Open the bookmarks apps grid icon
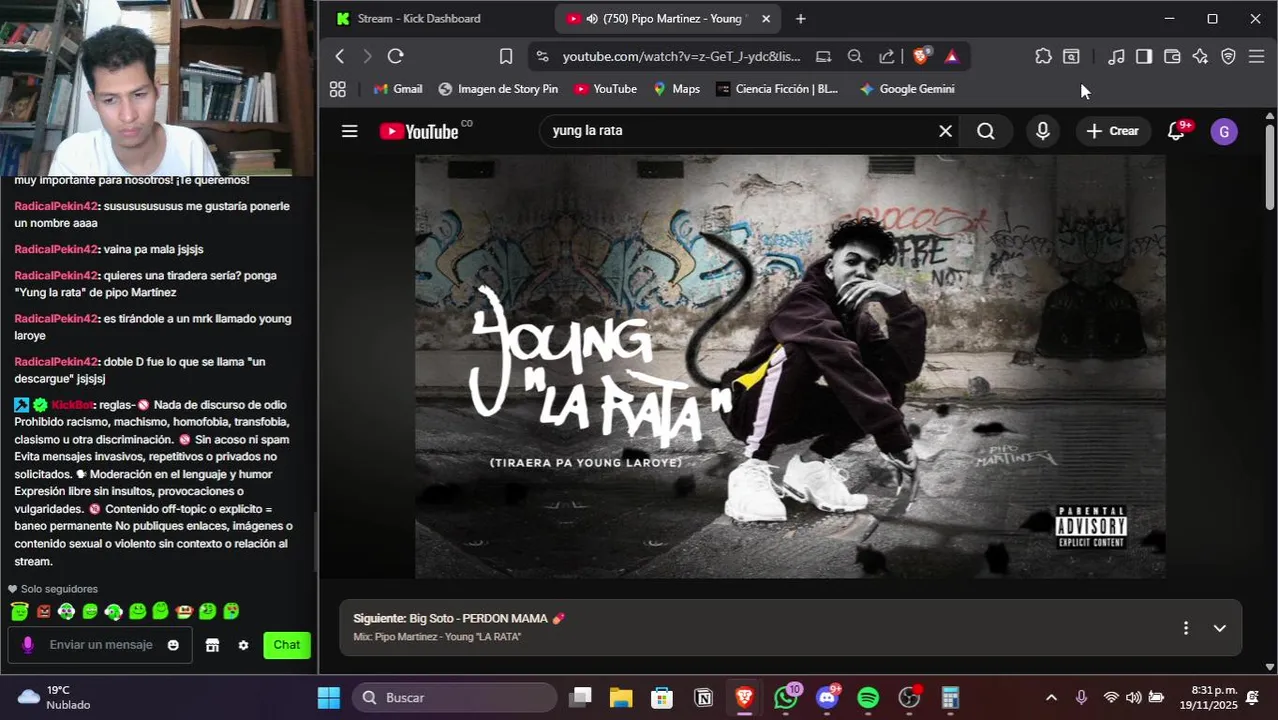 coord(338,89)
